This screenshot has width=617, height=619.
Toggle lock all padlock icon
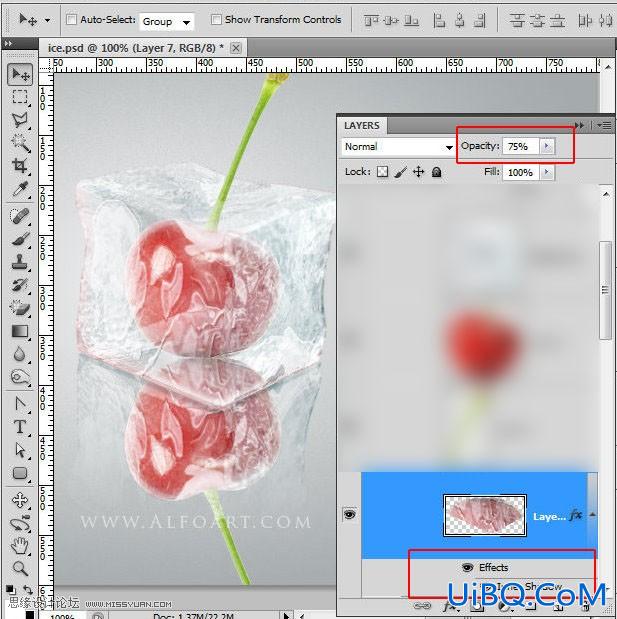[x=437, y=172]
